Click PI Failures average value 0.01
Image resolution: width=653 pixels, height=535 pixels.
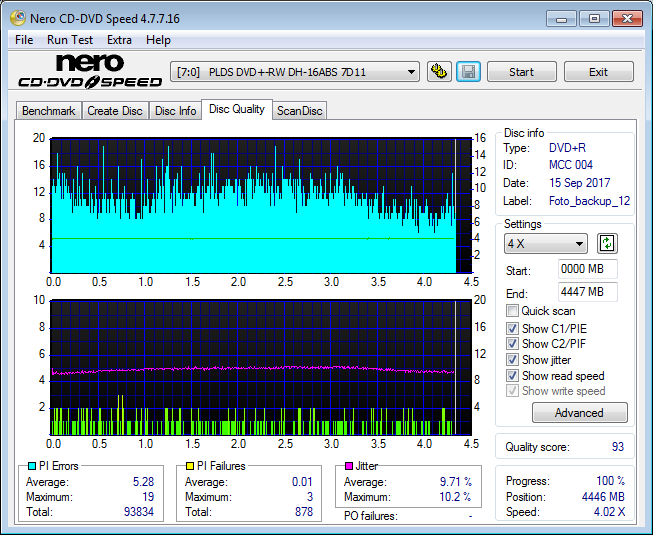click(302, 482)
